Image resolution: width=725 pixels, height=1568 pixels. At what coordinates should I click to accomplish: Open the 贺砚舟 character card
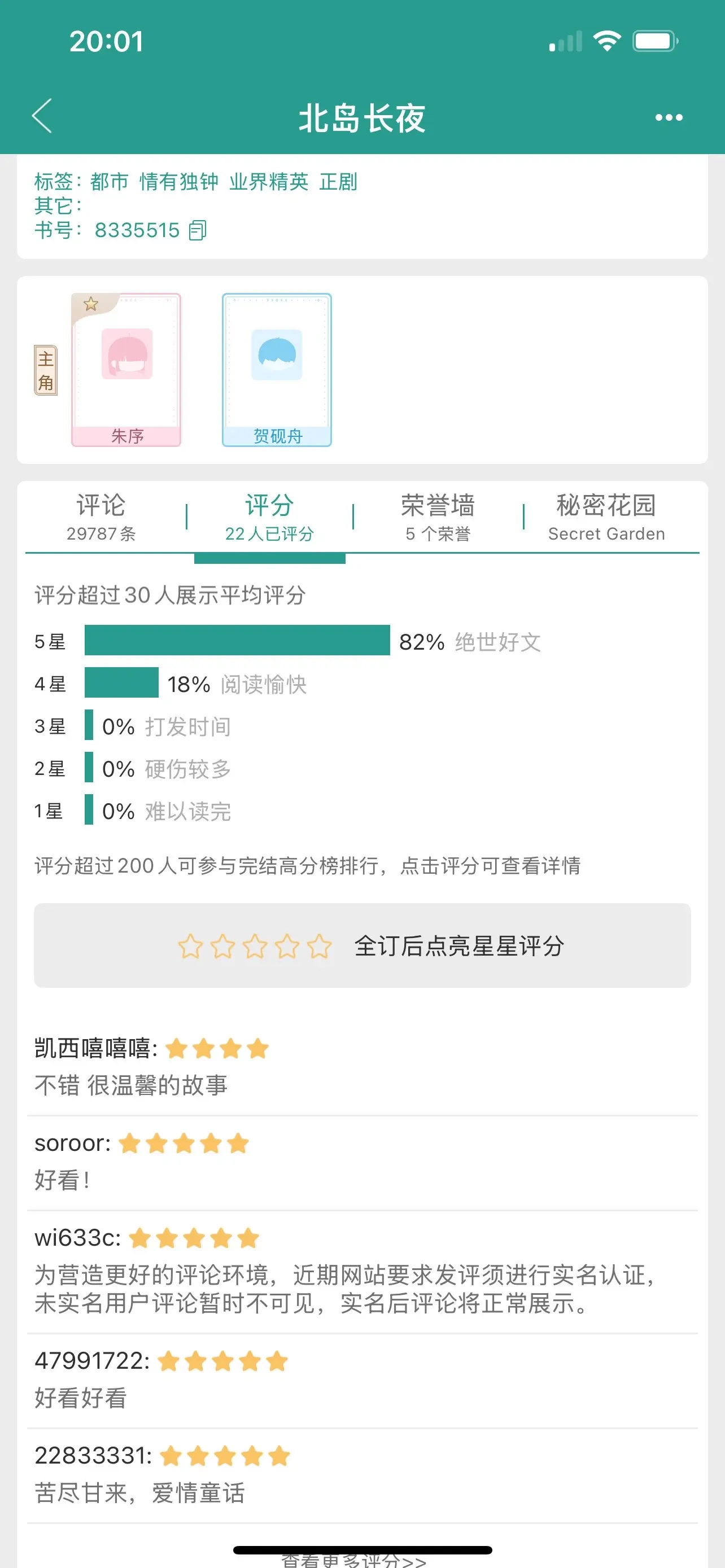point(277,370)
